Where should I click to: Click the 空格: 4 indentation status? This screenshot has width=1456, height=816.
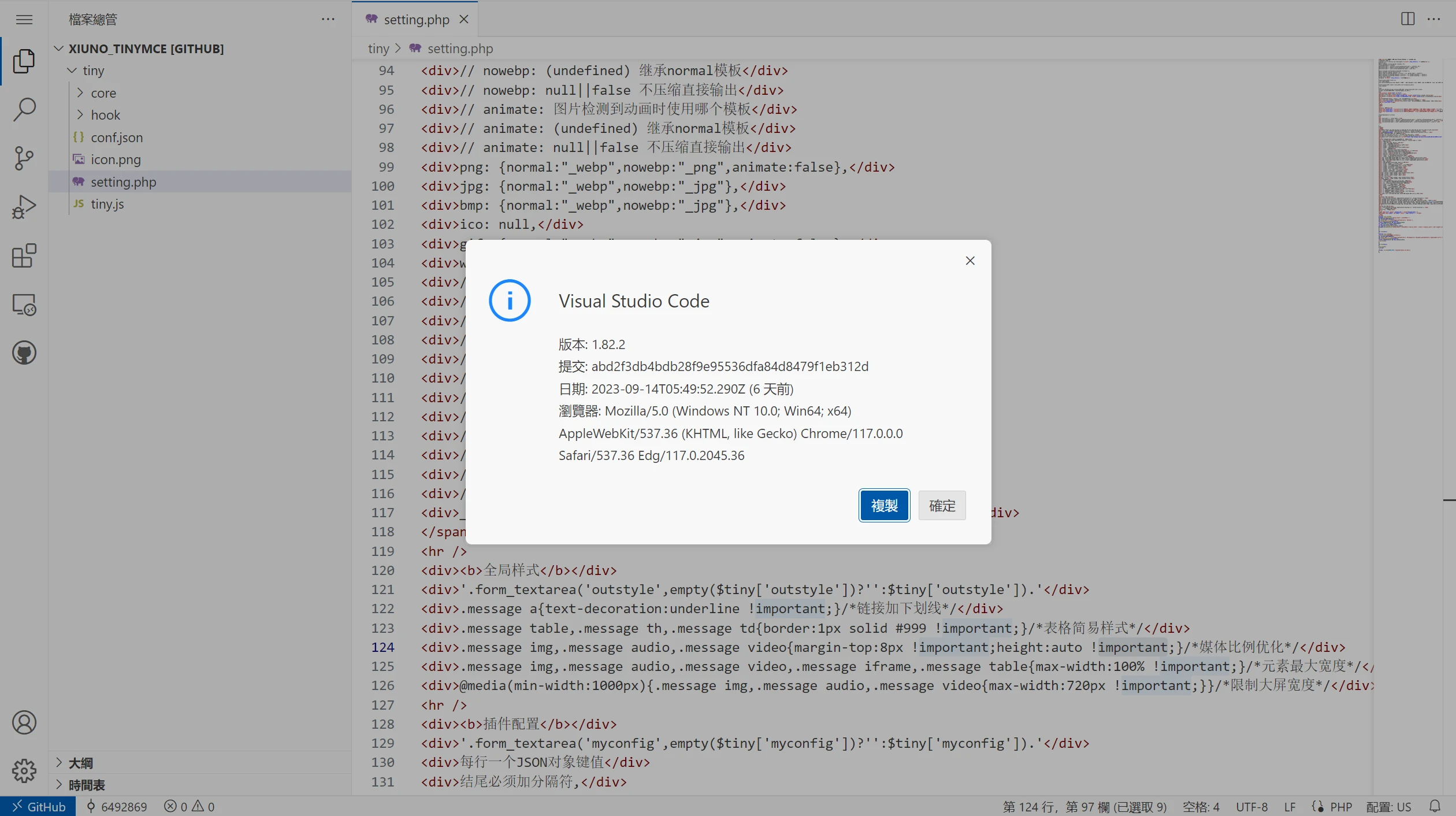[1201, 806]
